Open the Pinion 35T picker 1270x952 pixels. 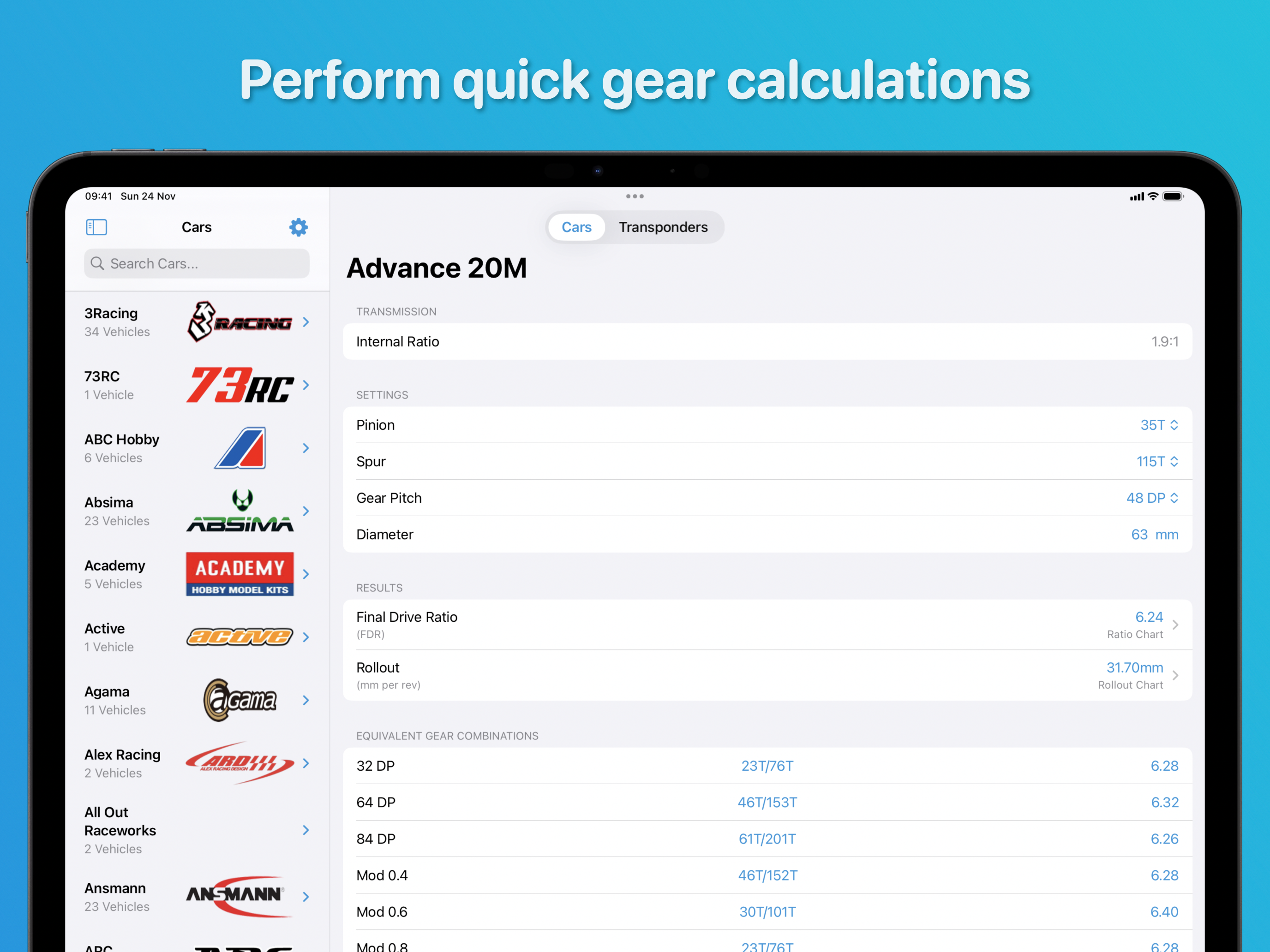pos(1159,425)
